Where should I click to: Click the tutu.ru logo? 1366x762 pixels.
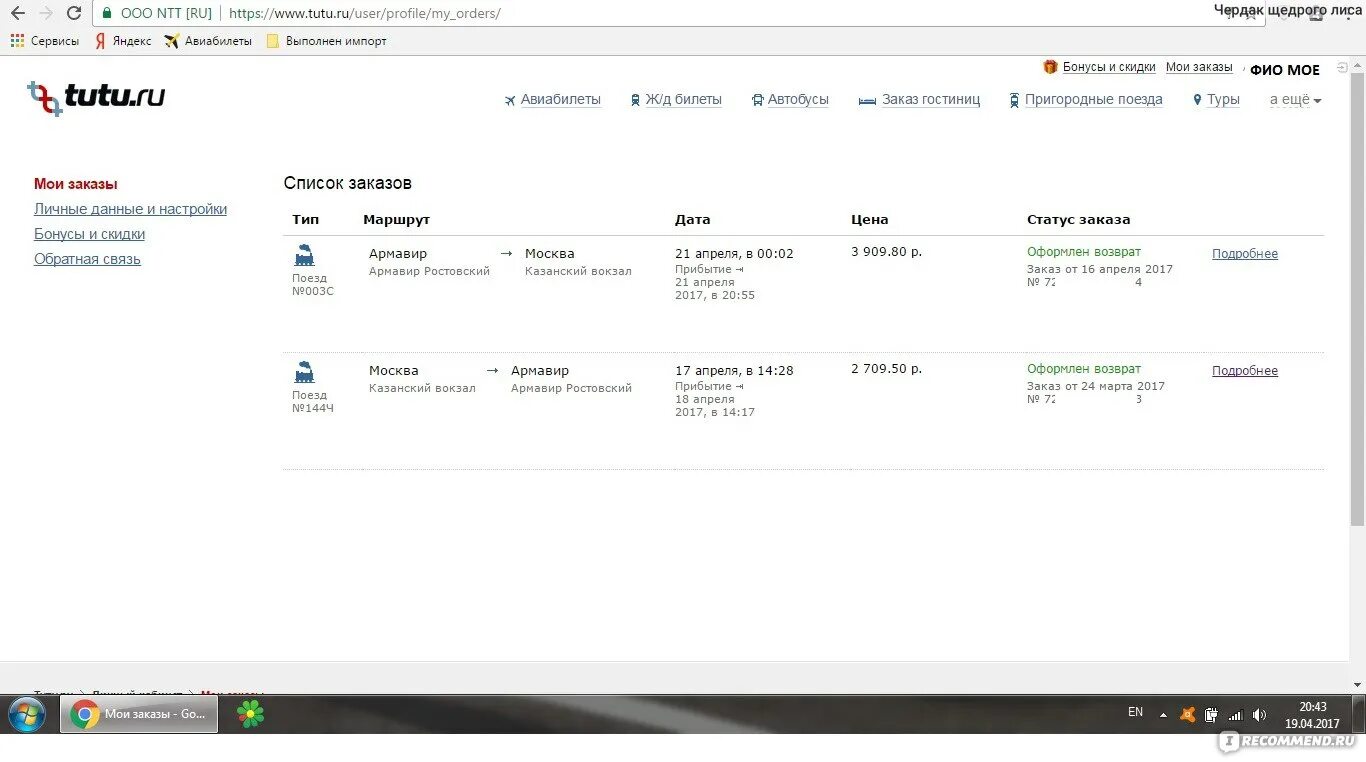(x=96, y=97)
